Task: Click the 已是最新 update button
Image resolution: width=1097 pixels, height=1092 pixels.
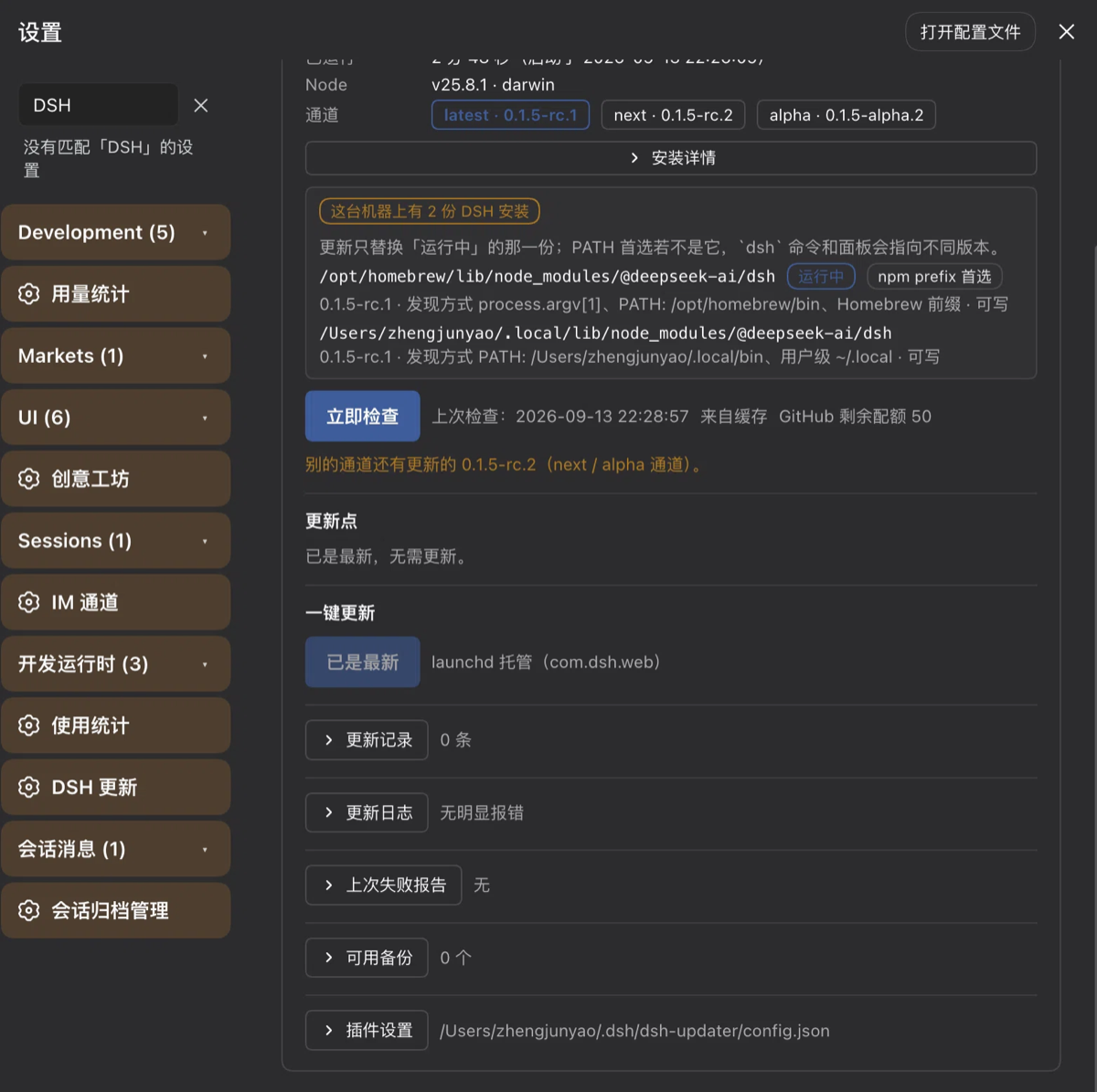Action: (363, 663)
